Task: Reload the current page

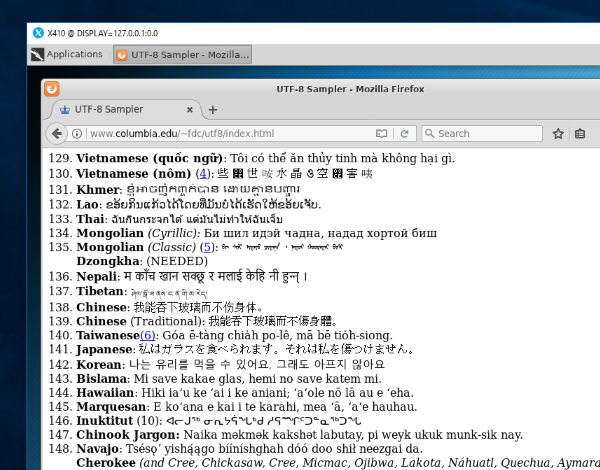Action: click(x=405, y=133)
